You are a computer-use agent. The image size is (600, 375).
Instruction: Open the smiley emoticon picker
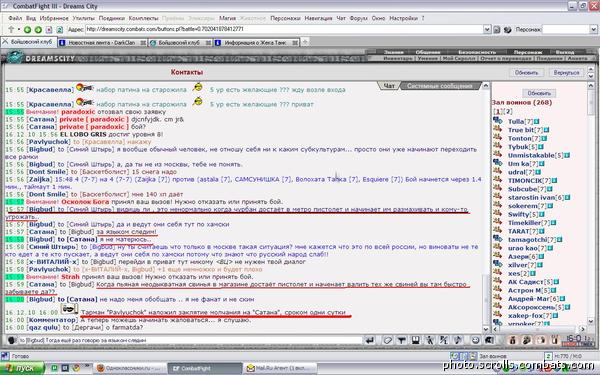point(475,340)
